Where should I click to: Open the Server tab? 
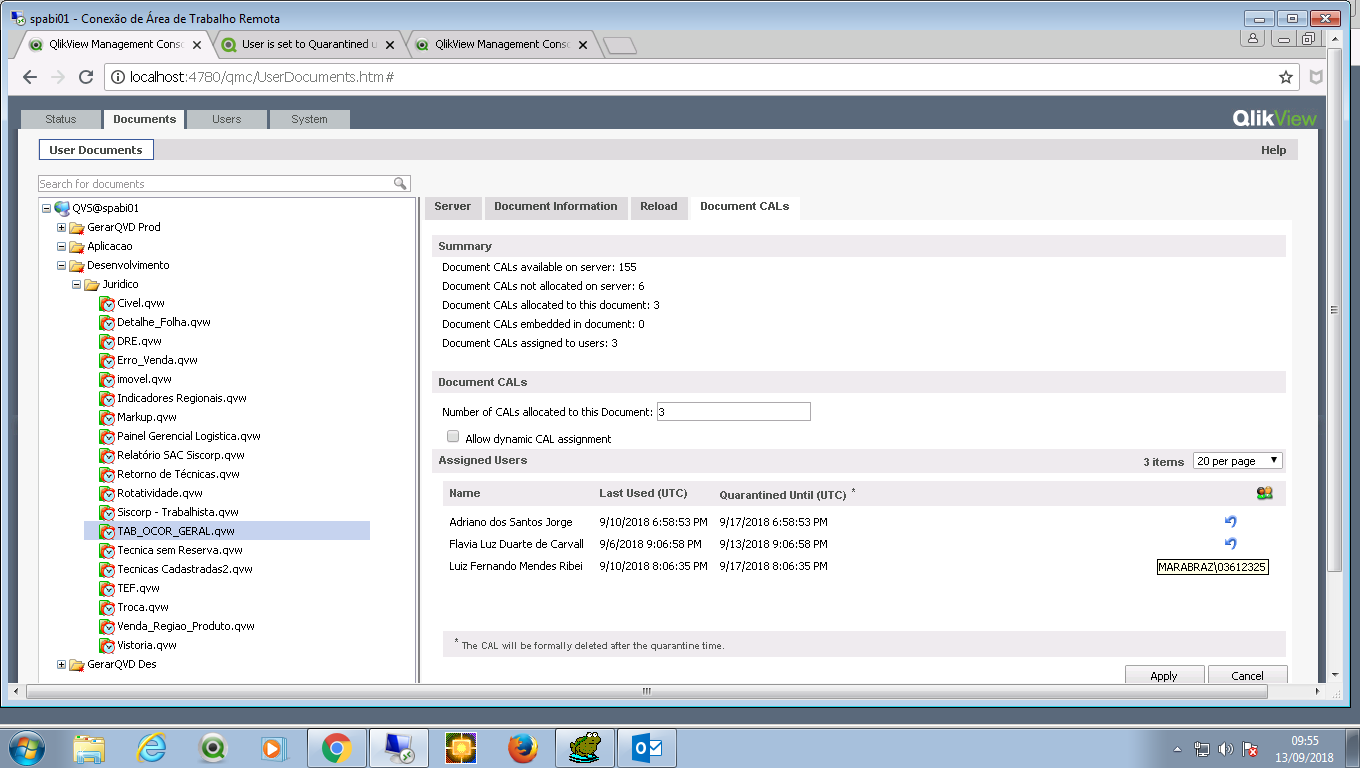pos(453,207)
